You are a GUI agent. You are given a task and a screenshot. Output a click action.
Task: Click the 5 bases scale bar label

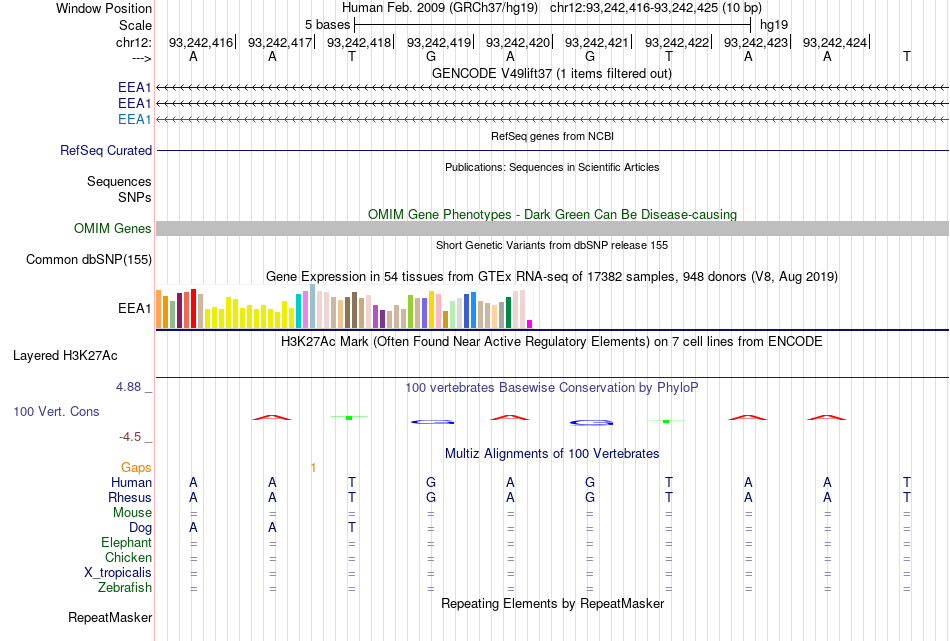pos(327,25)
